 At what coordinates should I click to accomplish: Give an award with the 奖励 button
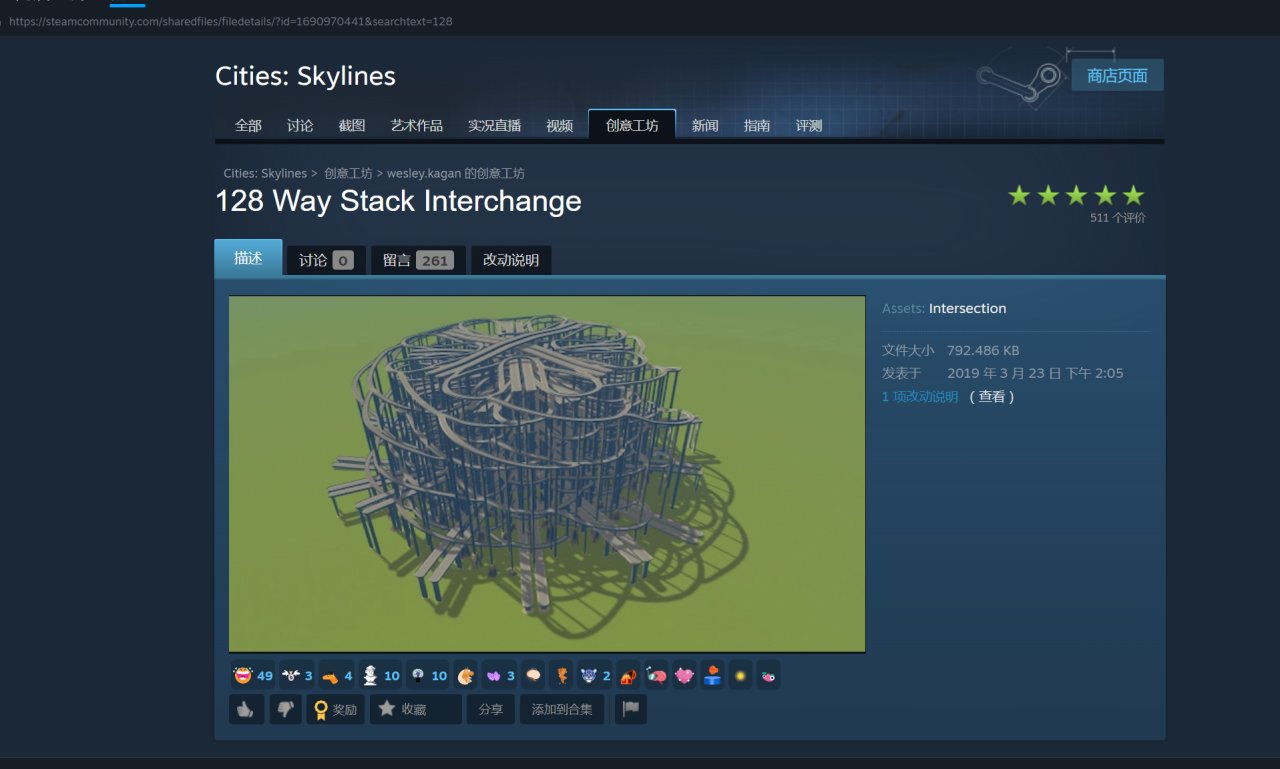tap(335, 709)
